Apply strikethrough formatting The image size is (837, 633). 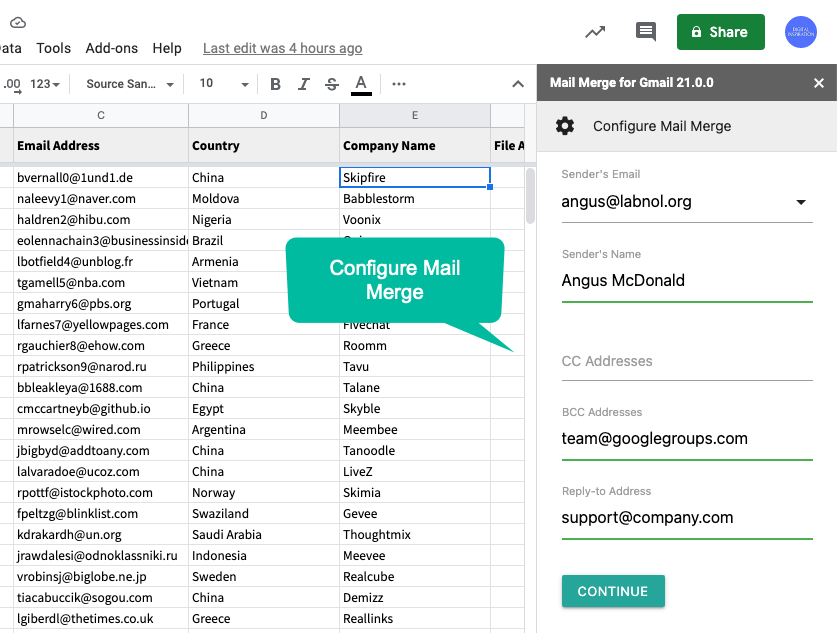[x=330, y=85]
